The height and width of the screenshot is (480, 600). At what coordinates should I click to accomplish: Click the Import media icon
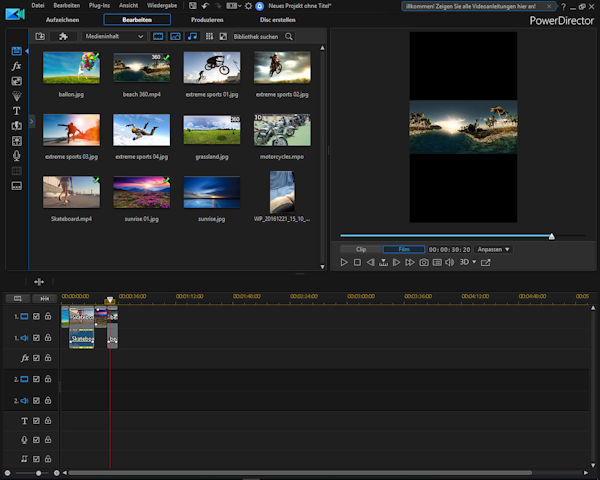40,36
